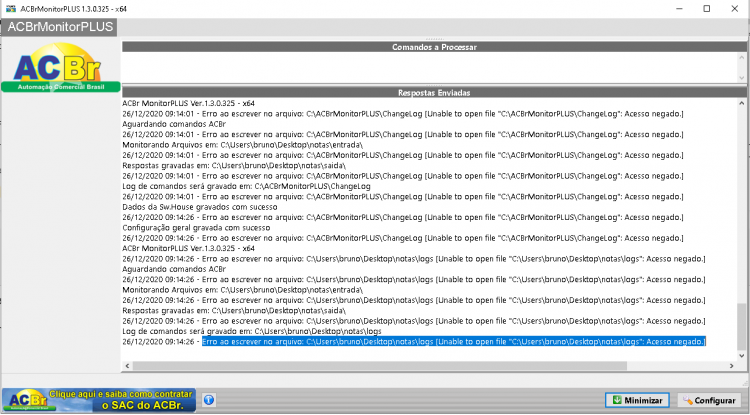
Task: Select the ACBrMonitorPLUS header tab
Action: (60, 27)
